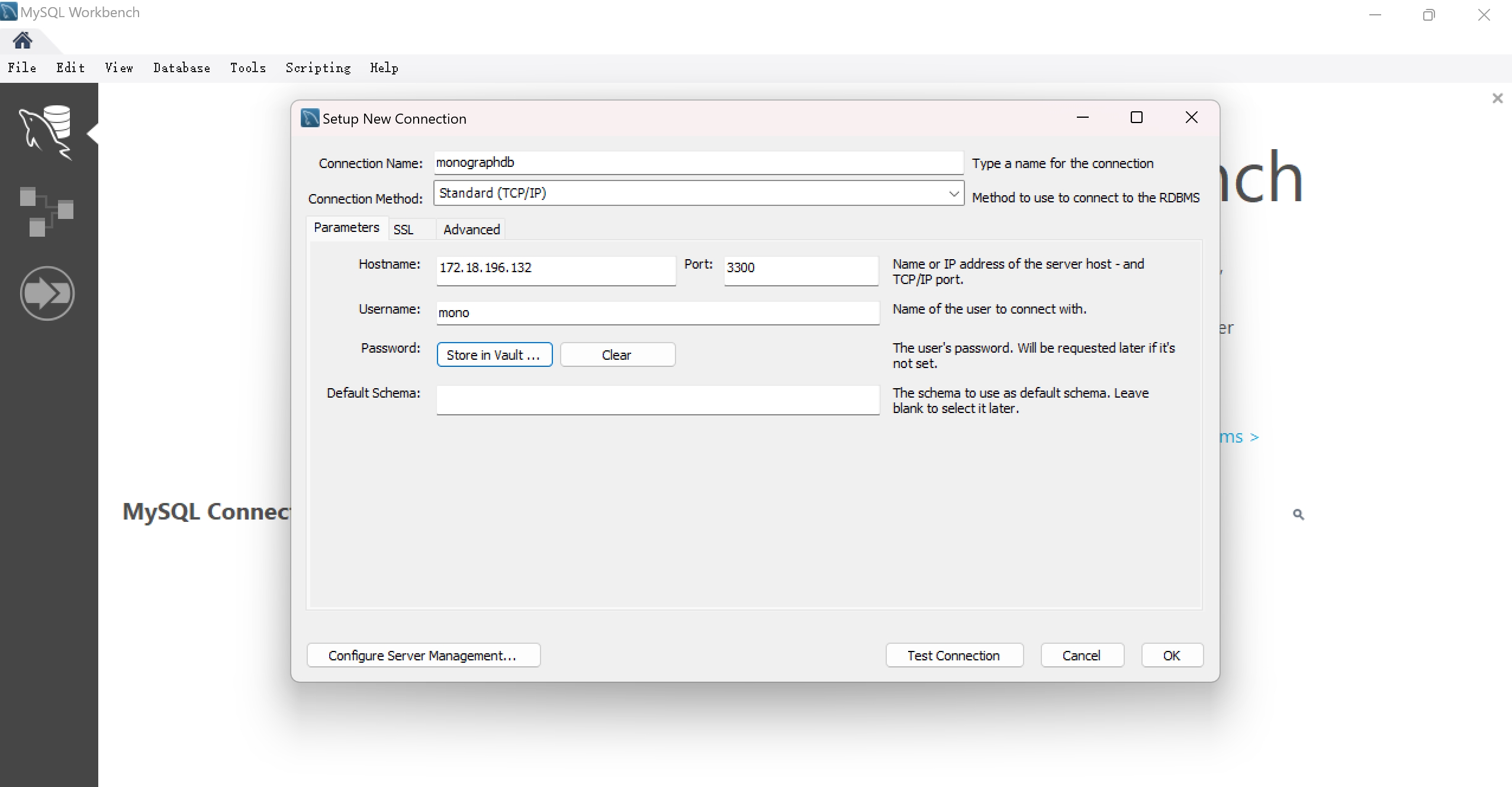Cancel the new connection dialog
The image size is (1512, 787).
[x=1082, y=656]
